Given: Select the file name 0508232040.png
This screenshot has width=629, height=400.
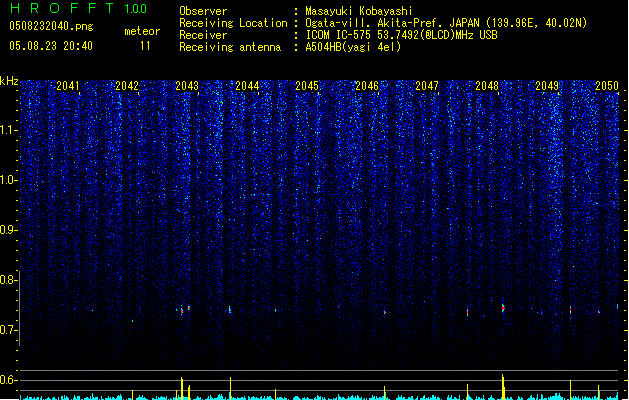Looking at the screenshot, I should click(51, 26).
